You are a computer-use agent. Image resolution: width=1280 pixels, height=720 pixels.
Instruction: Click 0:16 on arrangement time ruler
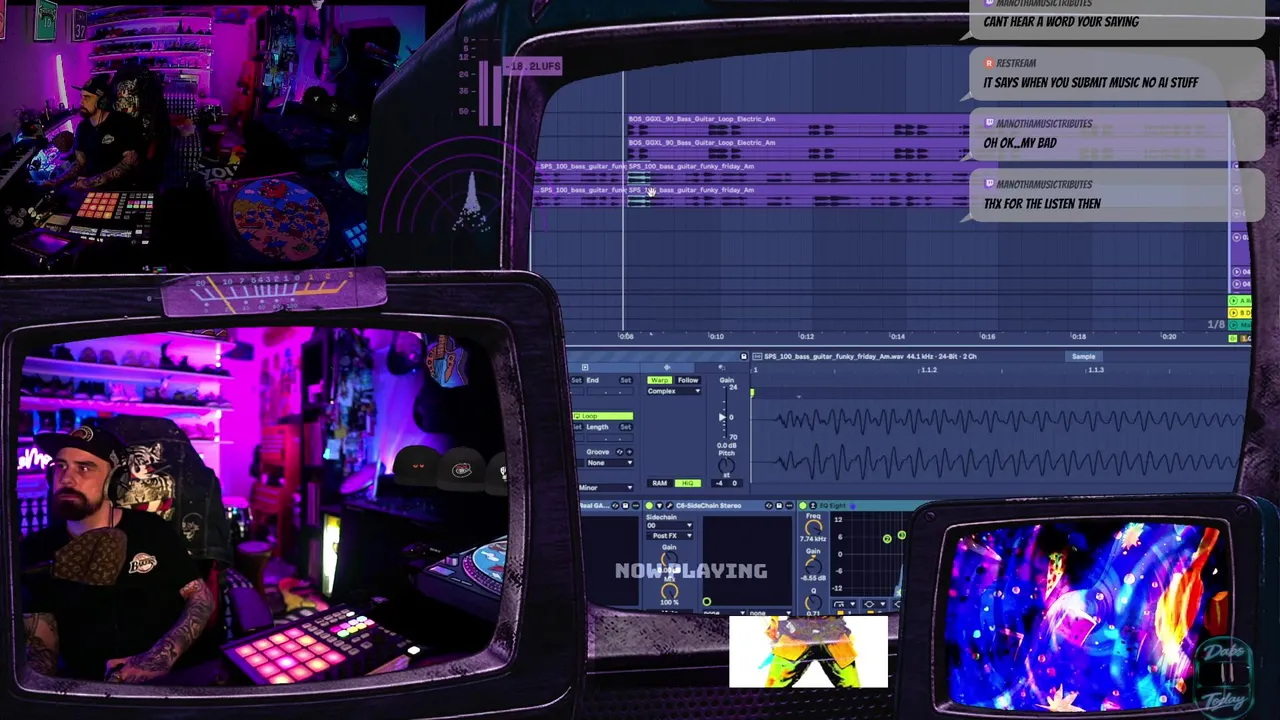pos(987,337)
